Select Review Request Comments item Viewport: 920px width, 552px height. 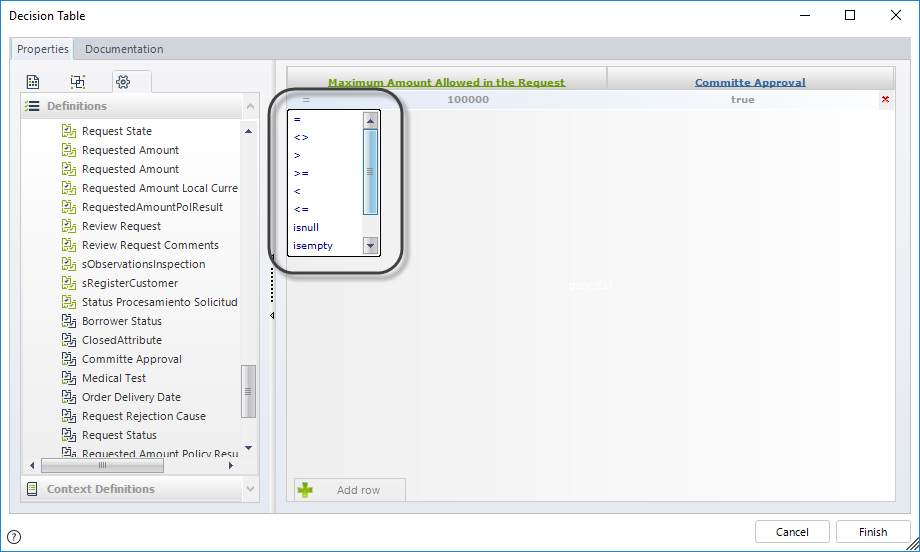150,245
